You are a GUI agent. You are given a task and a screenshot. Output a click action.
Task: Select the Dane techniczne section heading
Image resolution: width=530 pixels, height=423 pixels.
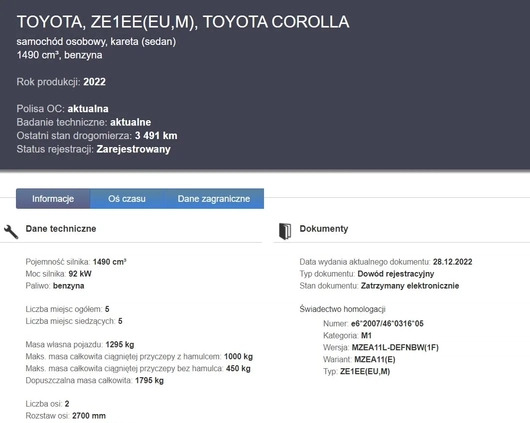[61, 229]
